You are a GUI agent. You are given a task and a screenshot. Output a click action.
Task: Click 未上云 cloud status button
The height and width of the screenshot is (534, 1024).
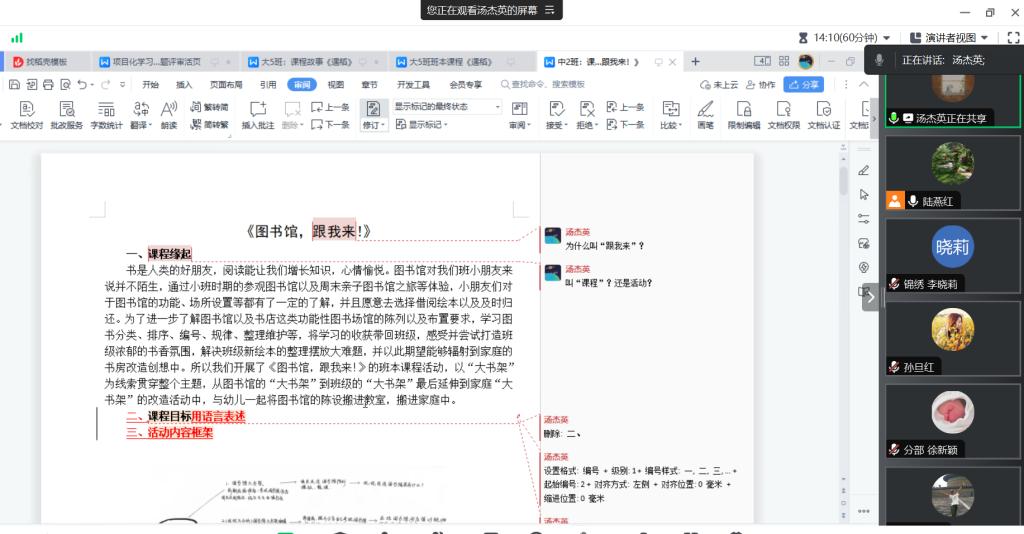pyautogui.click(x=719, y=84)
